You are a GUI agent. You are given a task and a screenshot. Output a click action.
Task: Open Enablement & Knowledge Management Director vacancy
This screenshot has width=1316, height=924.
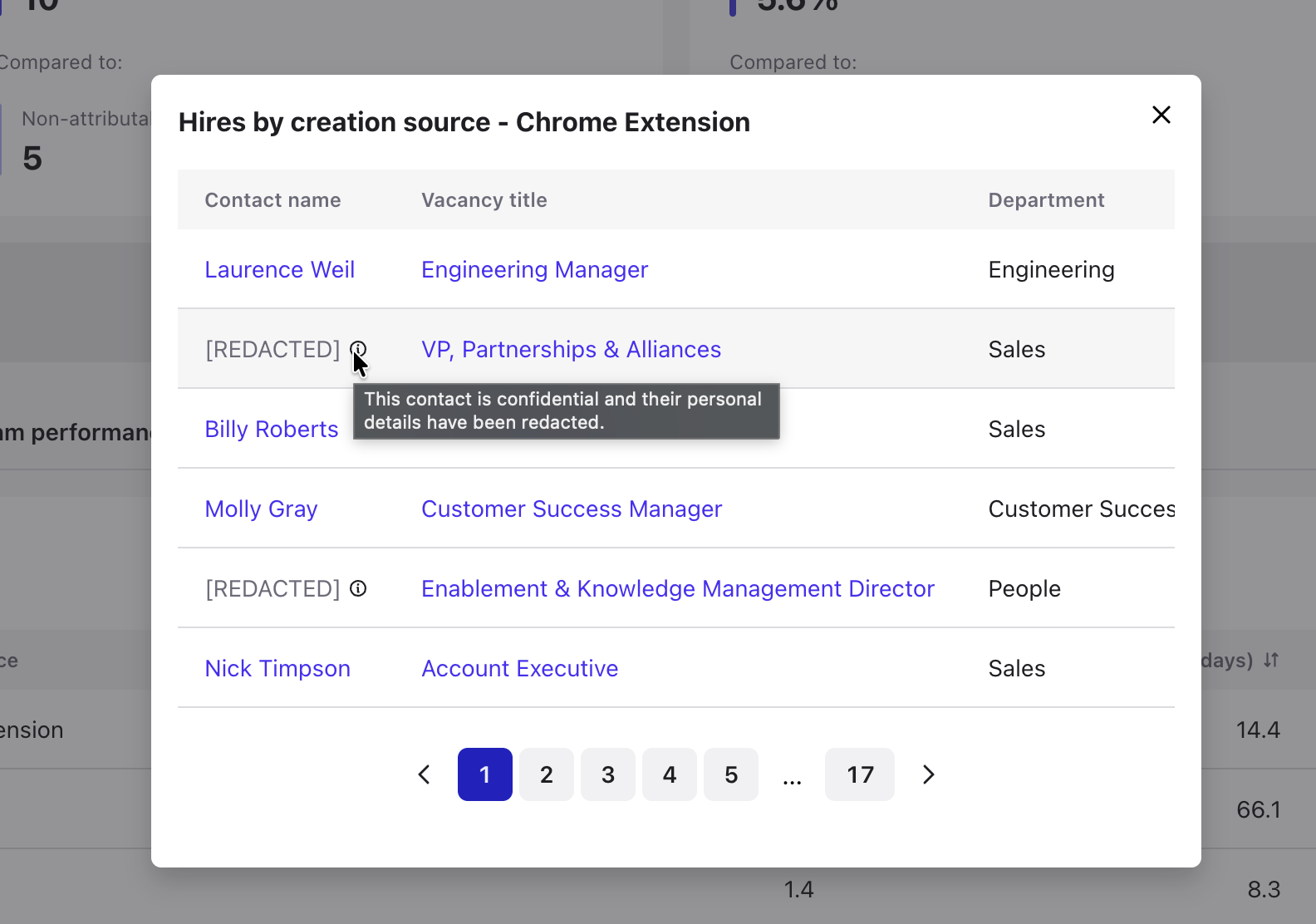[x=677, y=589]
